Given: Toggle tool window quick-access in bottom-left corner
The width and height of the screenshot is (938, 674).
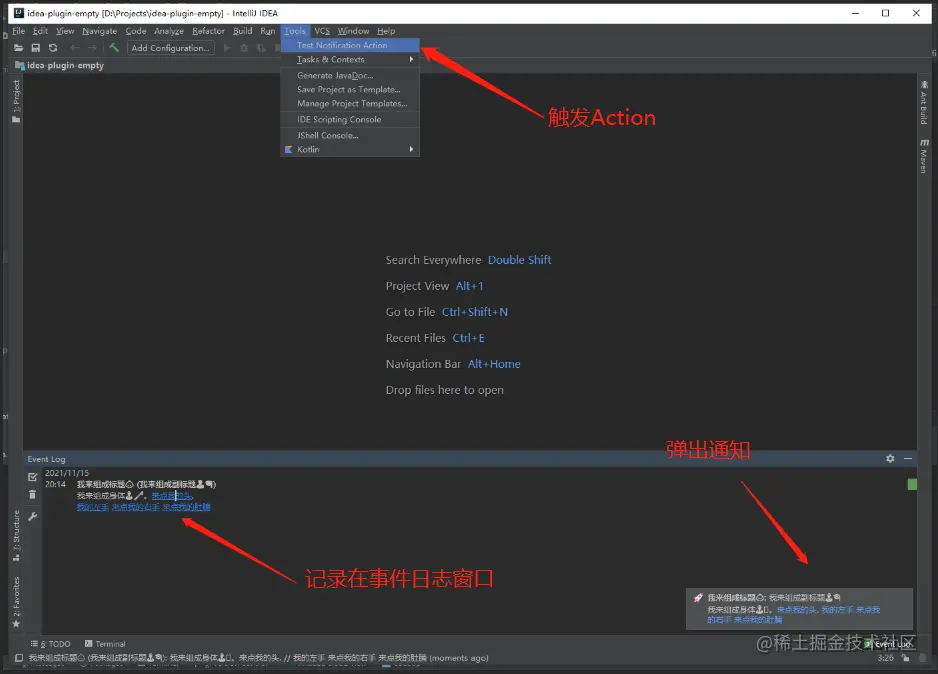Looking at the screenshot, I should [x=19, y=658].
